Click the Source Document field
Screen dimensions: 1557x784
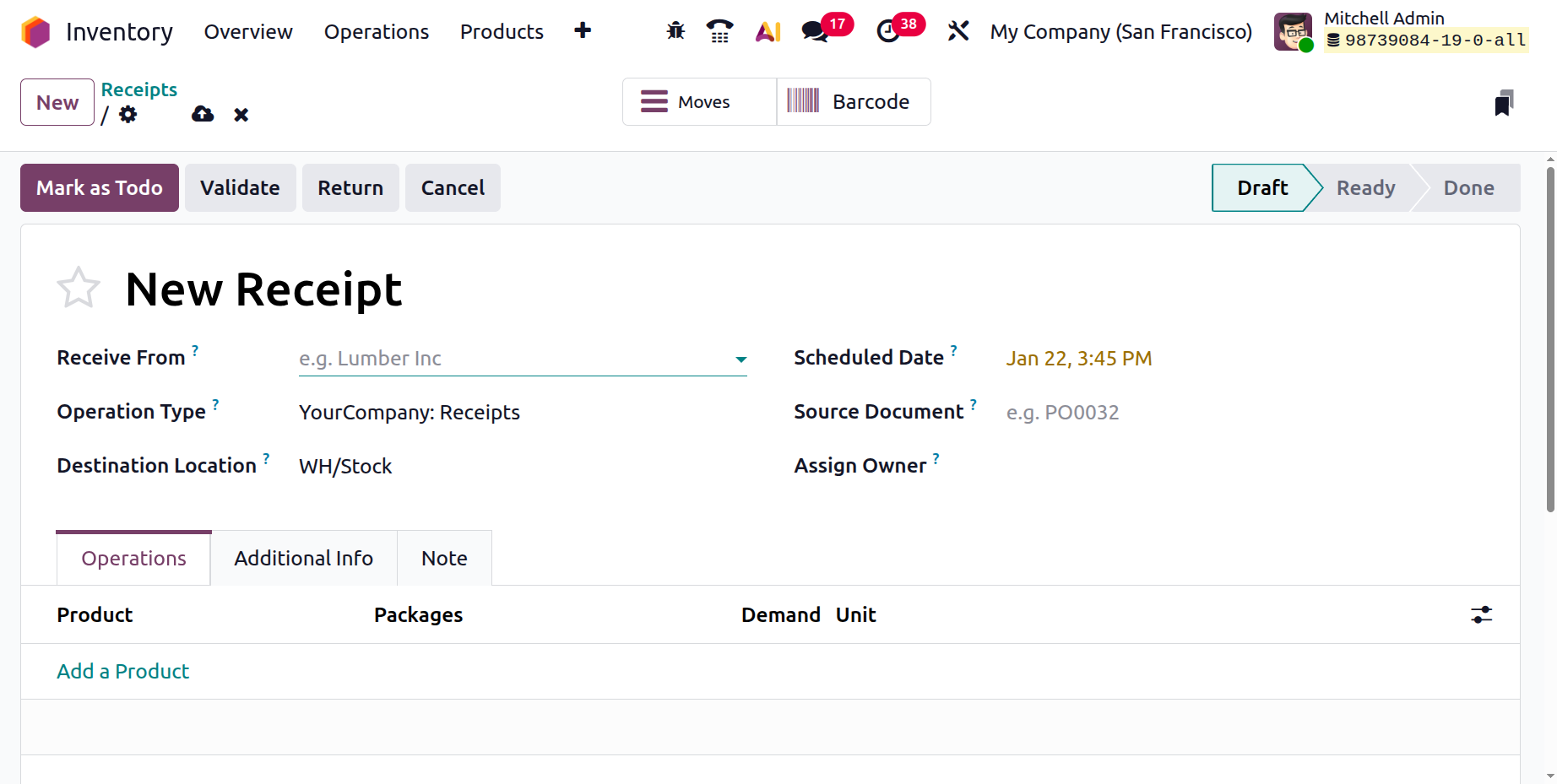(1098, 412)
